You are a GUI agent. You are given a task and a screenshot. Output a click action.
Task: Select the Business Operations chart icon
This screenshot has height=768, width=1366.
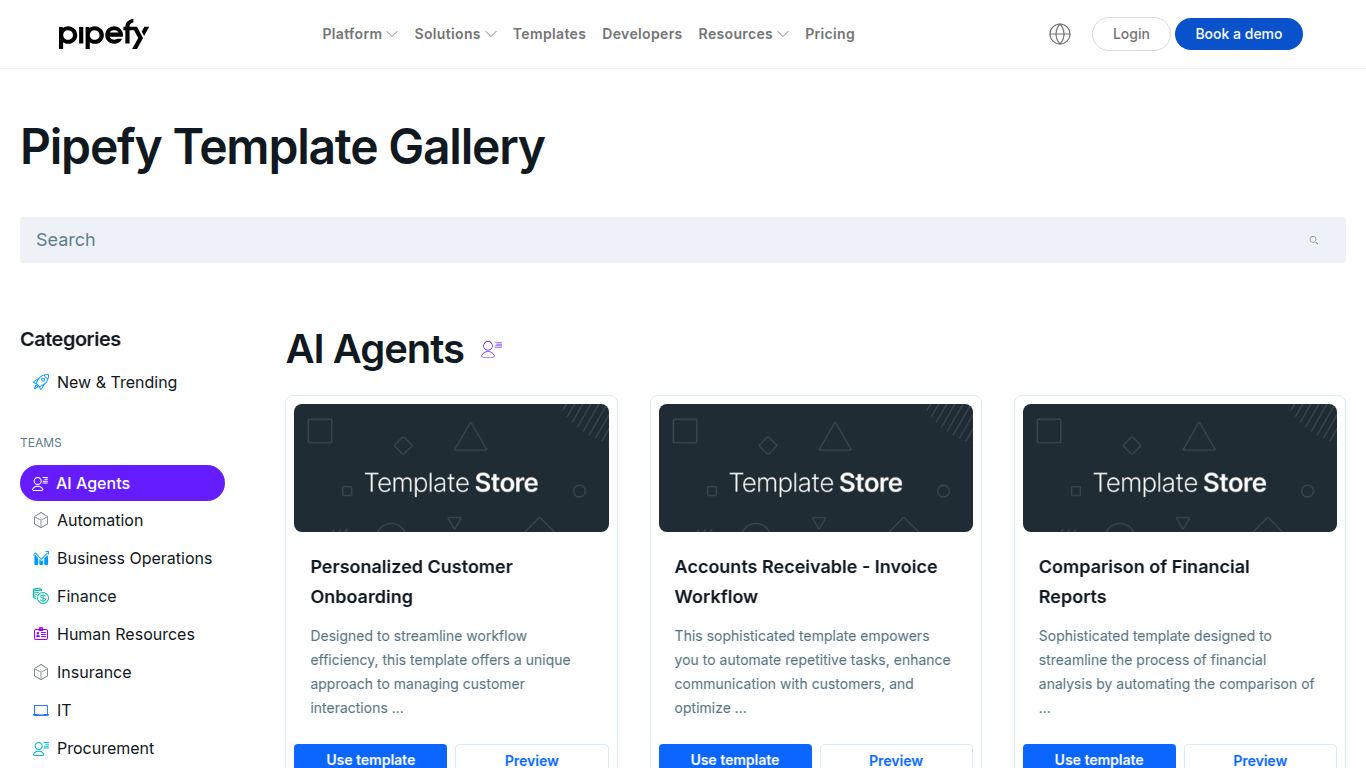click(x=40, y=558)
